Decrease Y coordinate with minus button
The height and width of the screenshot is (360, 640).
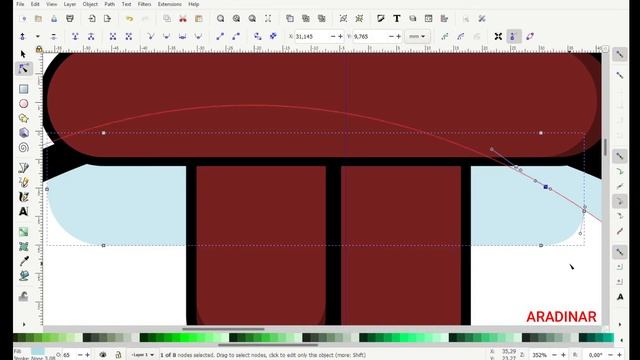(391, 36)
